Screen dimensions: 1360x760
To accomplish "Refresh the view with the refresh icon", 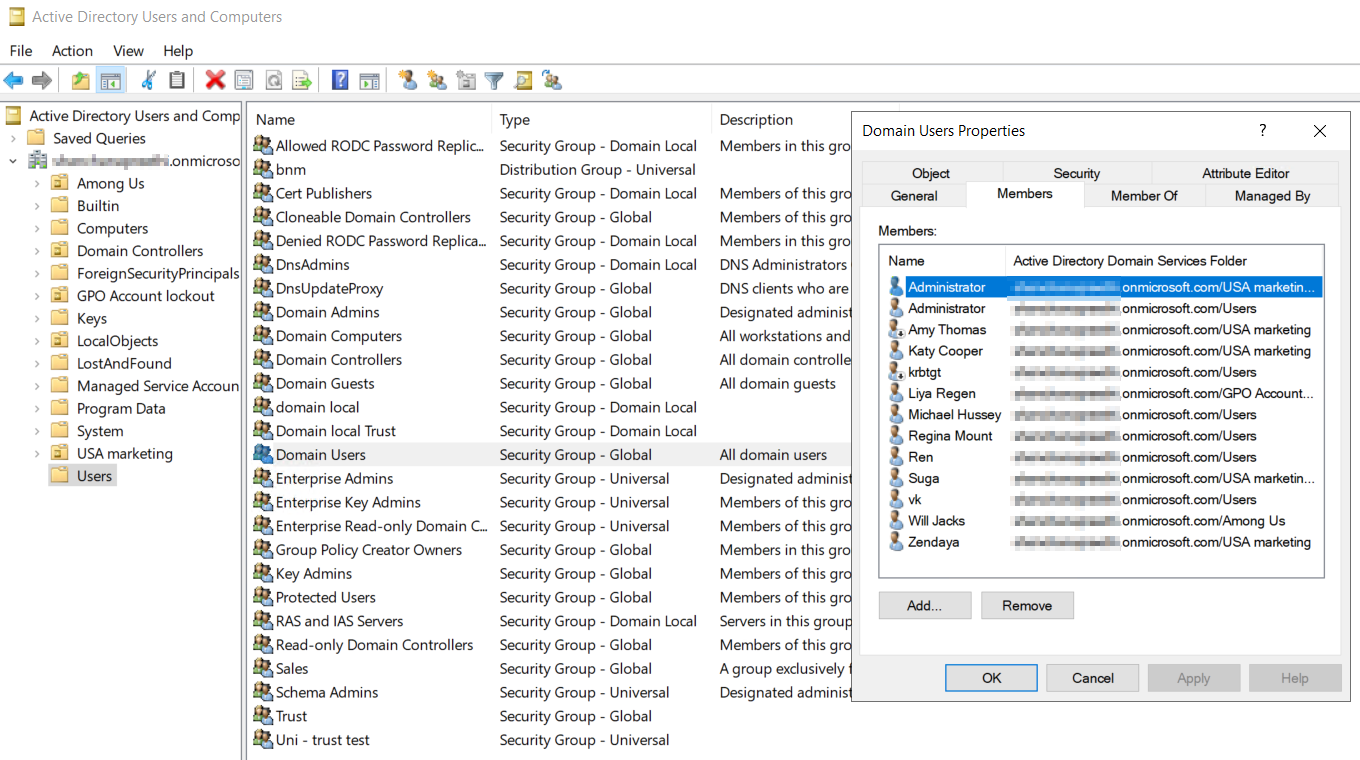I will click(x=273, y=80).
